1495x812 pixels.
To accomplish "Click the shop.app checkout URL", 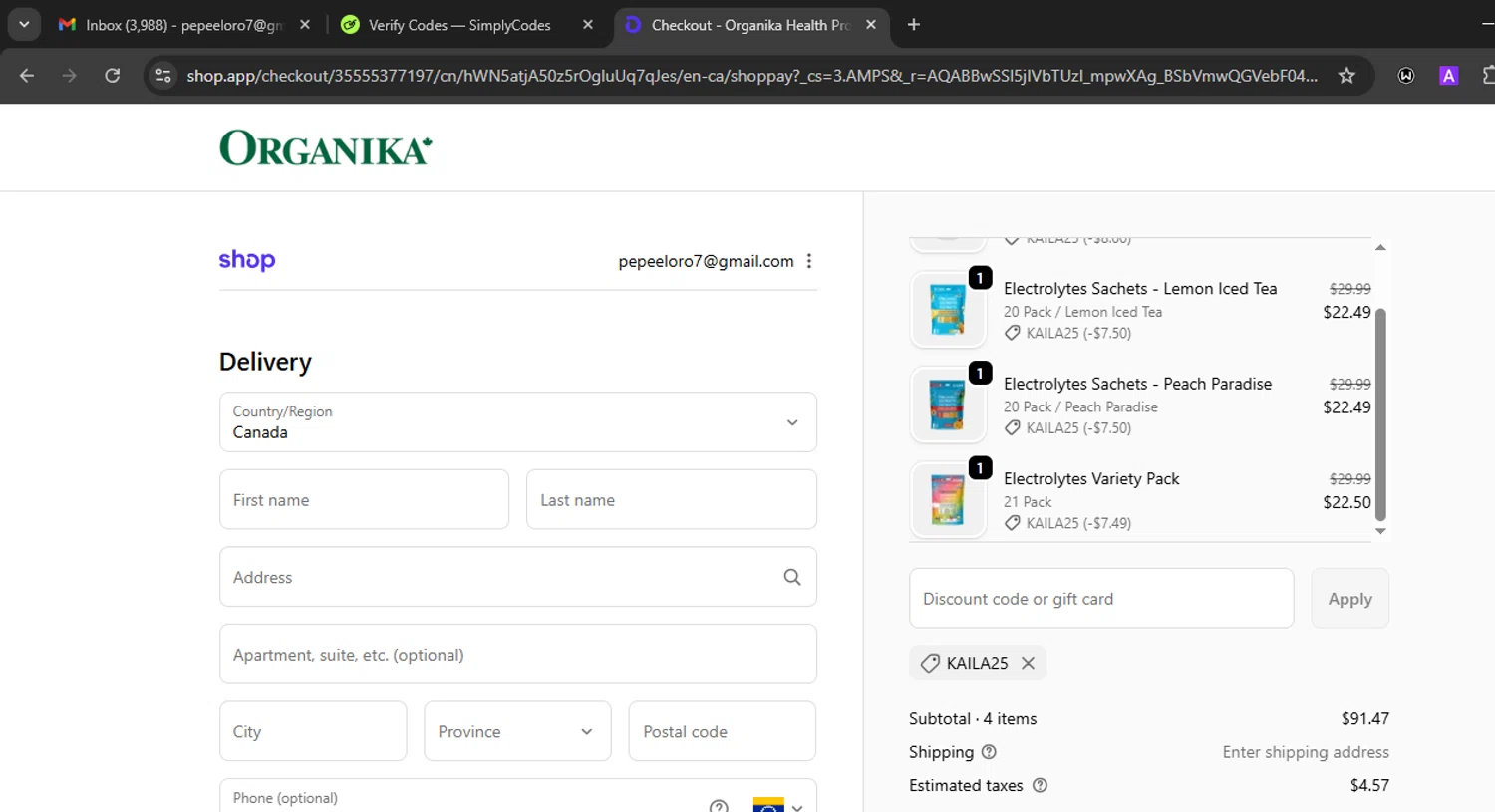I will (751, 76).
